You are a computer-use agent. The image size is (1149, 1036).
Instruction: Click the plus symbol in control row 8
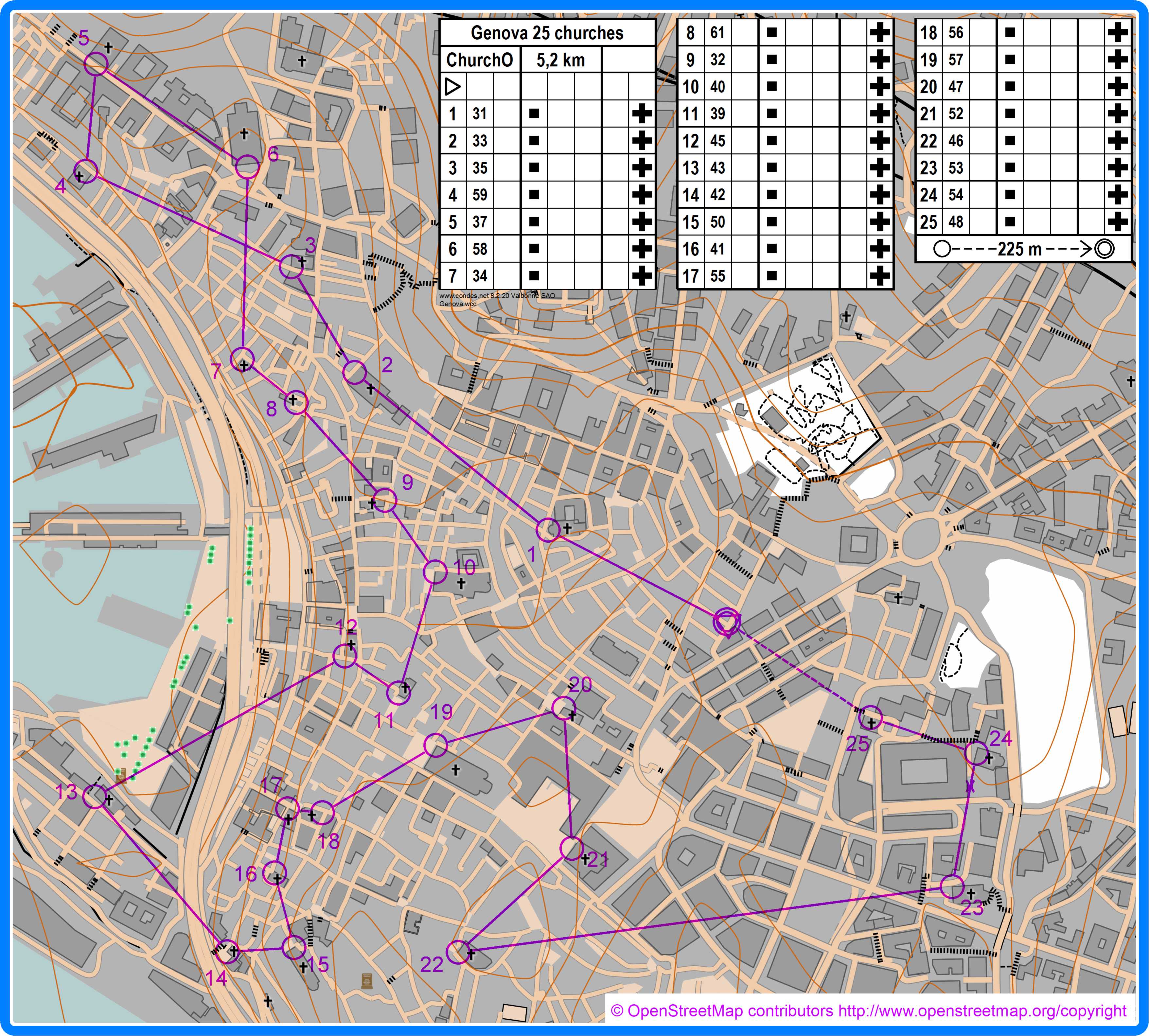(880, 32)
